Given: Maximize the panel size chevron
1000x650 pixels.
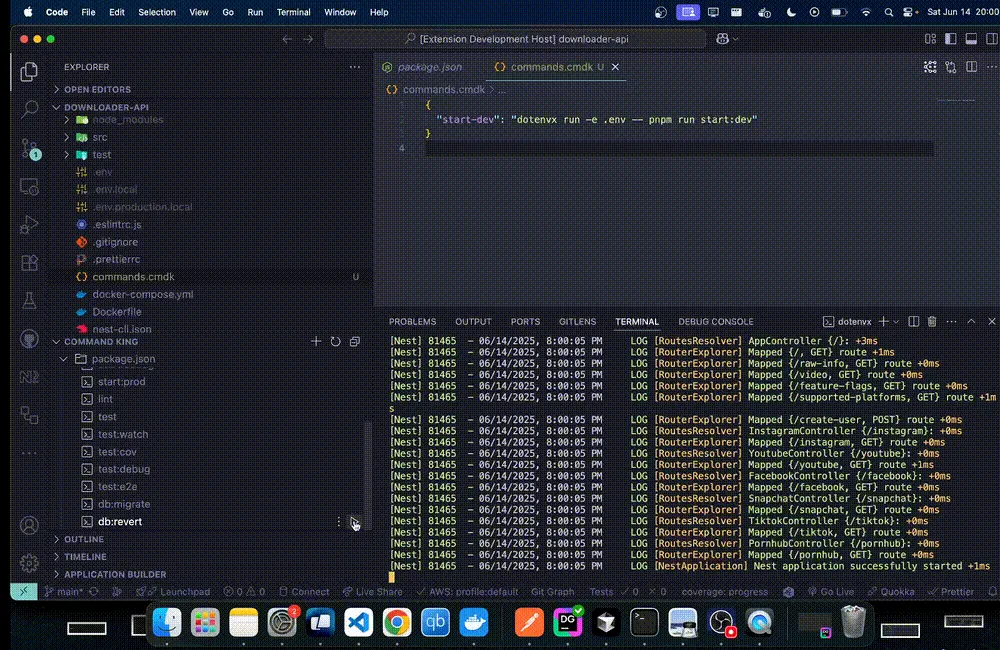Looking at the screenshot, I should [x=971, y=321].
